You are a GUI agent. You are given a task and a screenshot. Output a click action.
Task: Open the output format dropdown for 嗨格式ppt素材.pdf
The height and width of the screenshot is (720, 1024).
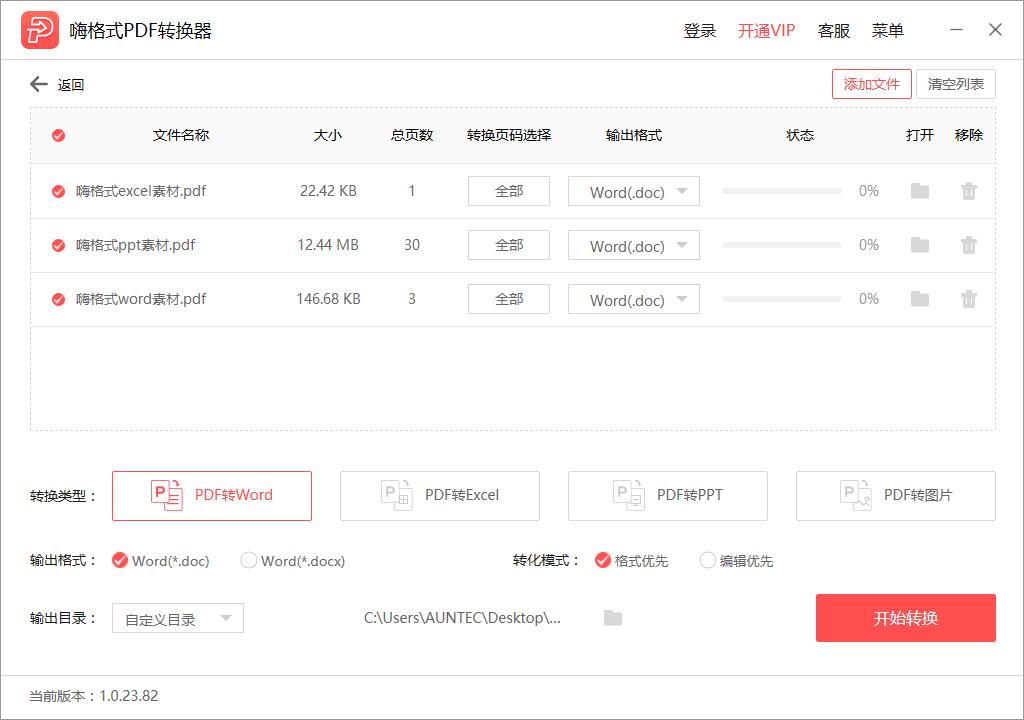632,245
